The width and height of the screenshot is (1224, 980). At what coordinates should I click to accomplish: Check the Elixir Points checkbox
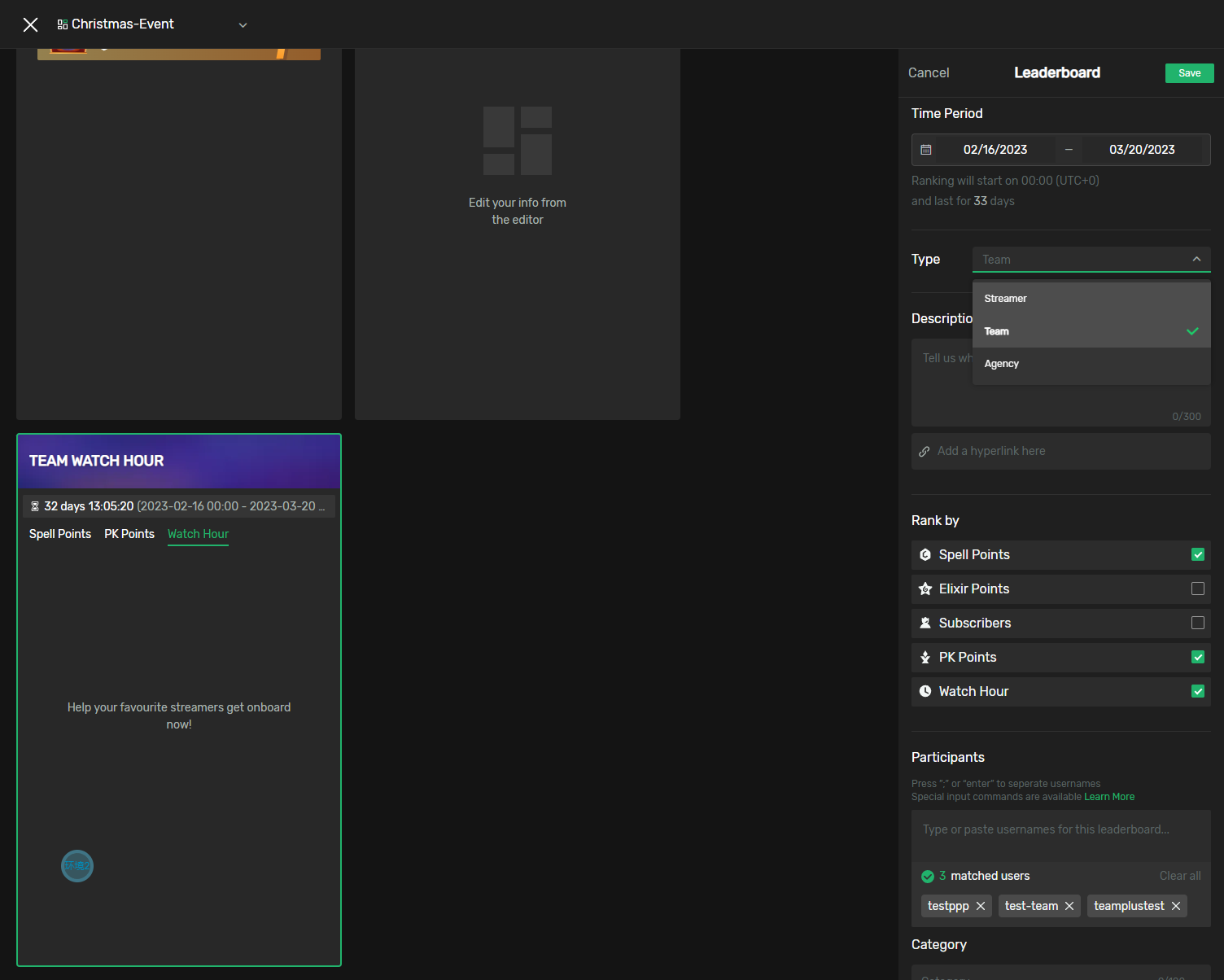point(1198,588)
